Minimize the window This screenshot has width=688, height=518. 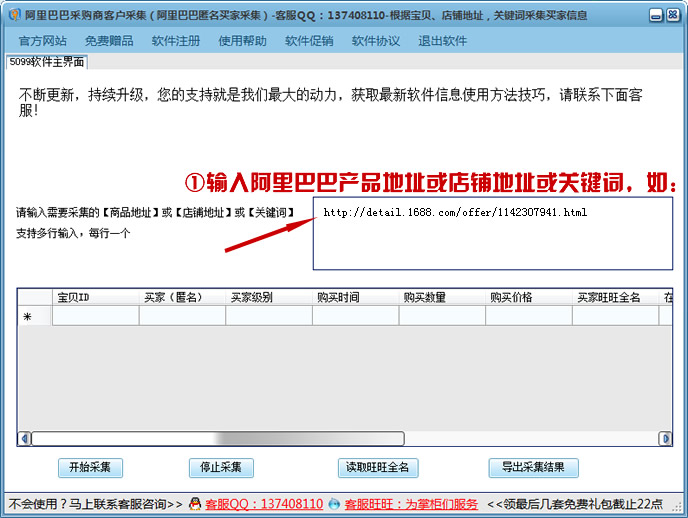[656, 15]
